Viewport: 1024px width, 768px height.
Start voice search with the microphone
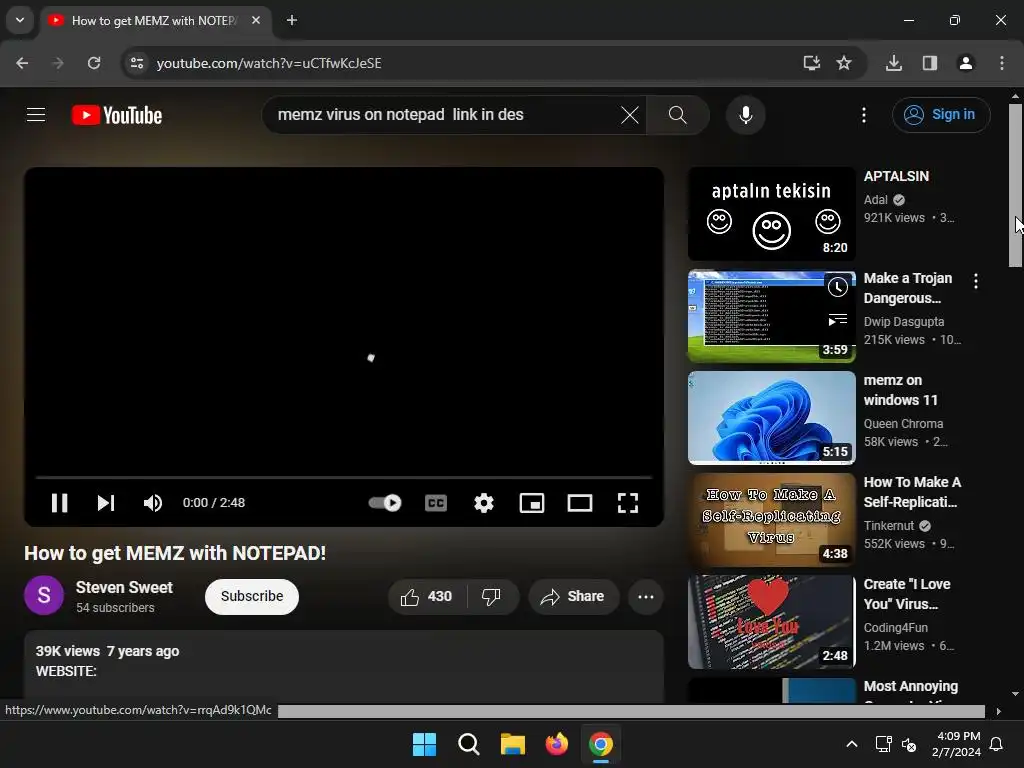745,115
